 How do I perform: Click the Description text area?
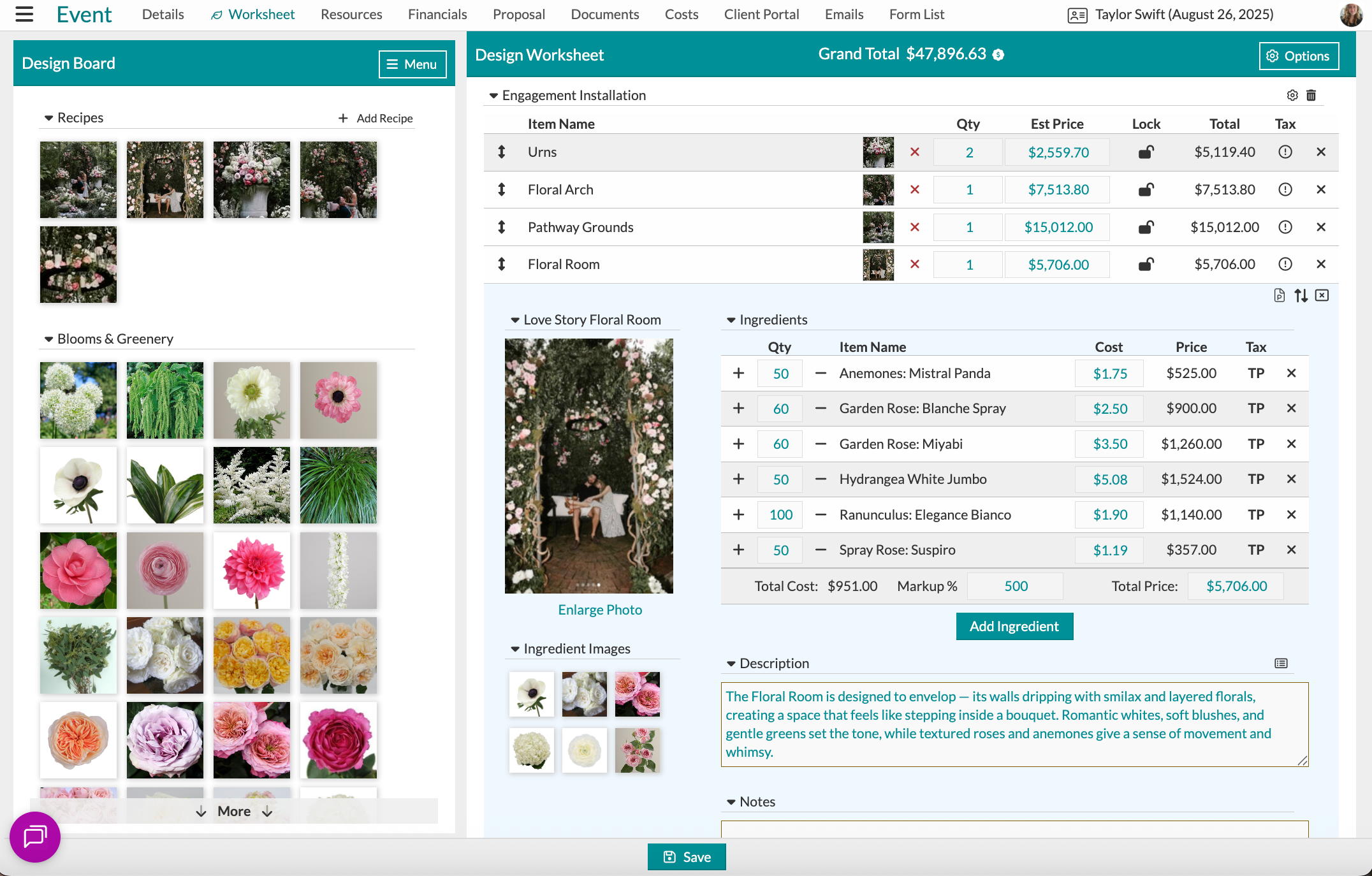point(1014,724)
